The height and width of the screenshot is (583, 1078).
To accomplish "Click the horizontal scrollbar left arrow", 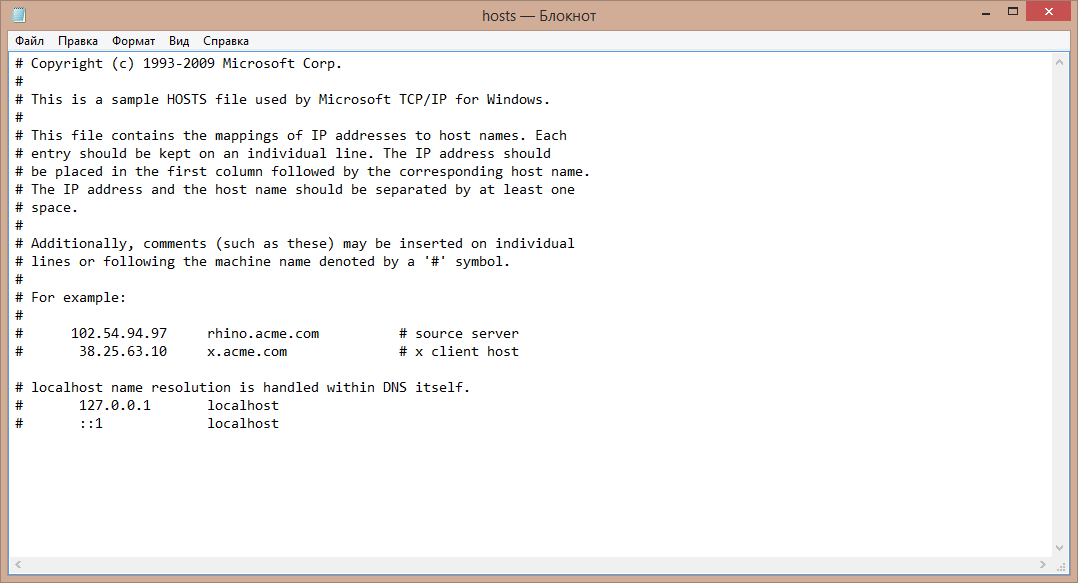I will point(18,564).
